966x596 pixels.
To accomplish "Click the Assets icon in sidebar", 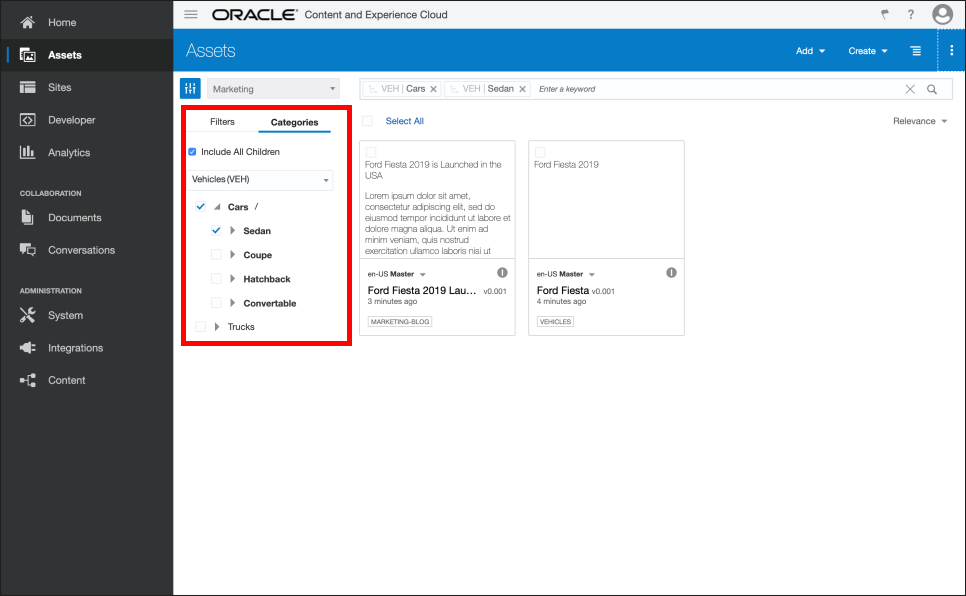I will [x=27, y=55].
